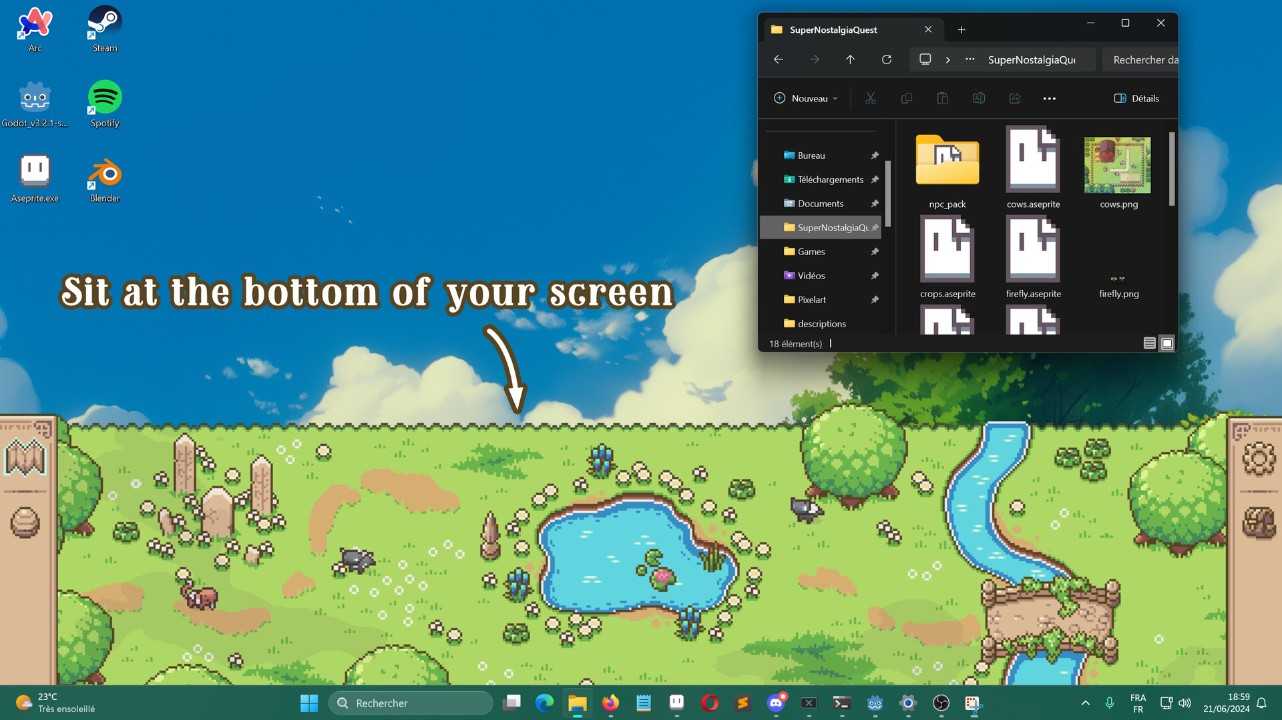Open the three-dots See more toolbar menu

pyautogui.click(x=1049, y=98)
